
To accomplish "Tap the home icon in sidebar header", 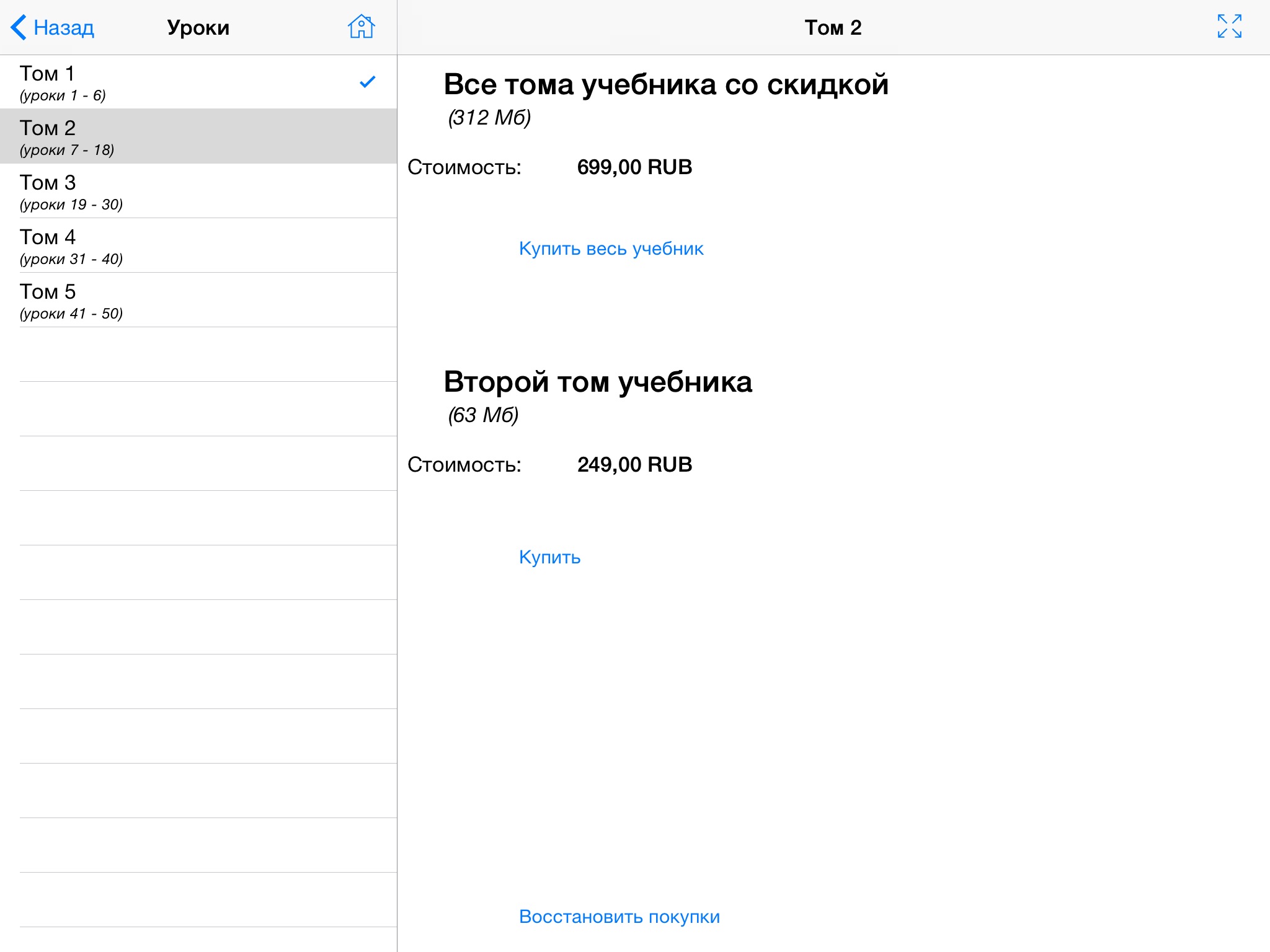I will click(361, 27).
